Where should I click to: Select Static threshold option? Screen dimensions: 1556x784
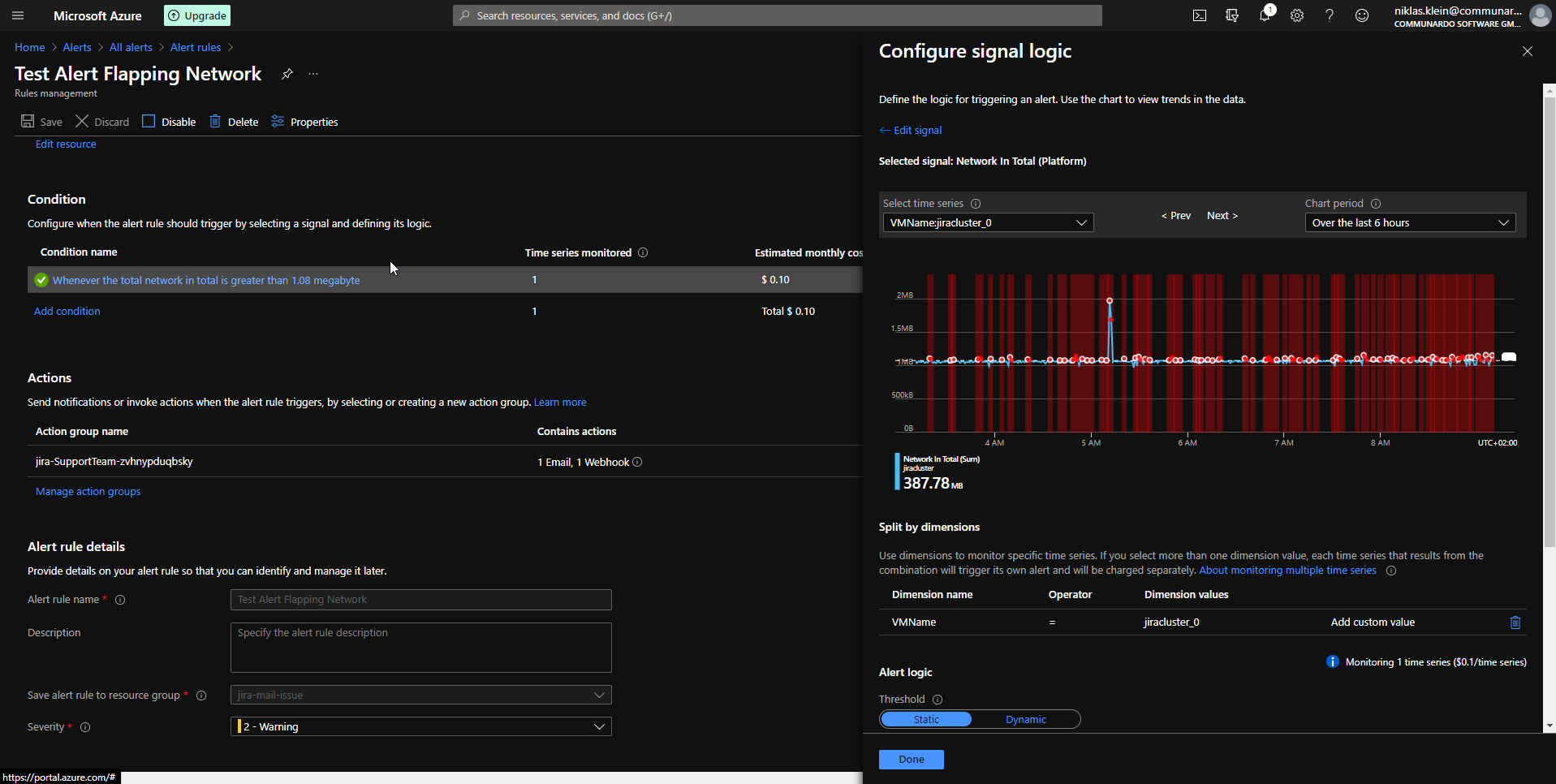pyautogui.click(x=926, y=720)
